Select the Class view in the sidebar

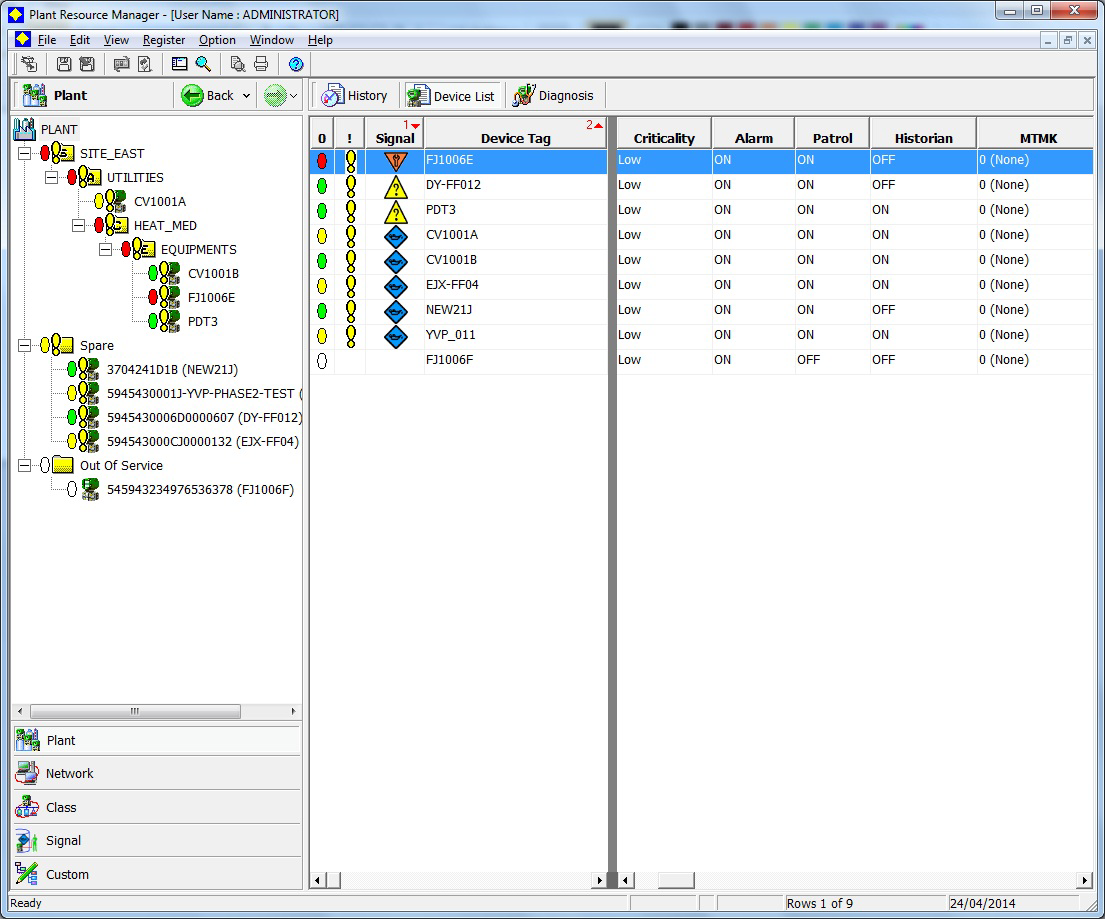click(x=60, y=807)
